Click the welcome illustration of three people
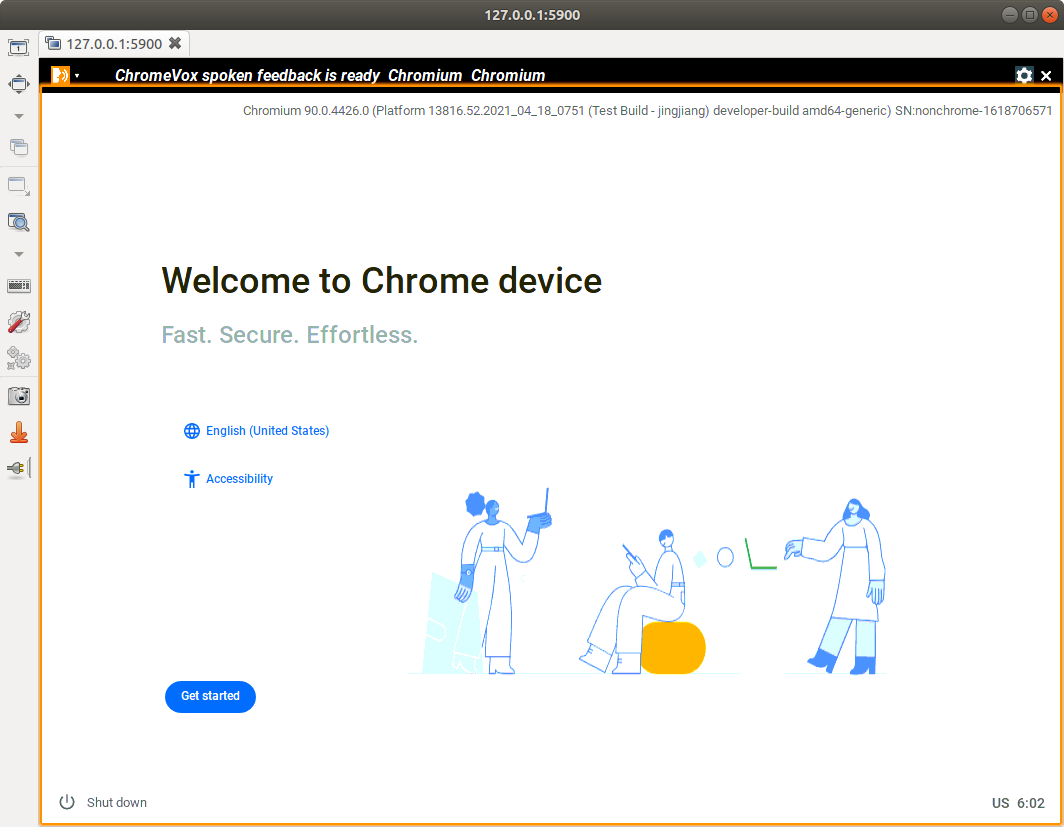The height and width of the screenshot is (827, 1064). coord(647,581)
